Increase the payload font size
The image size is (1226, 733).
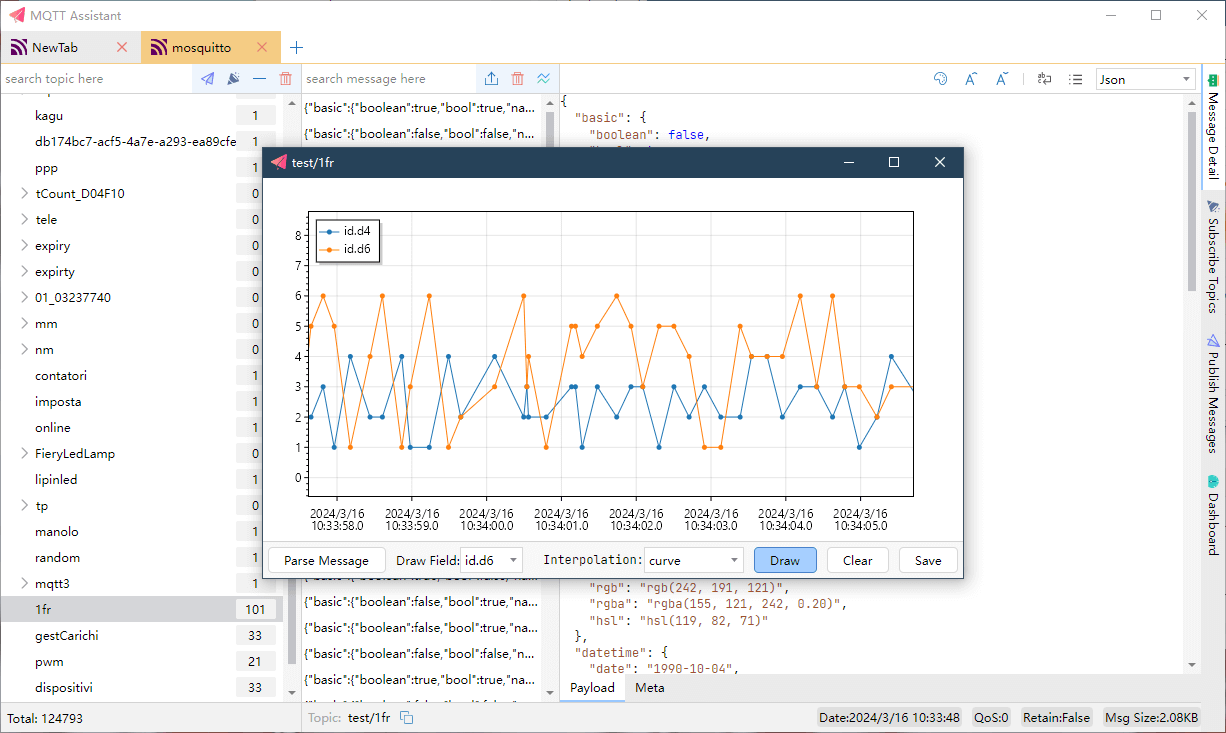971,79
